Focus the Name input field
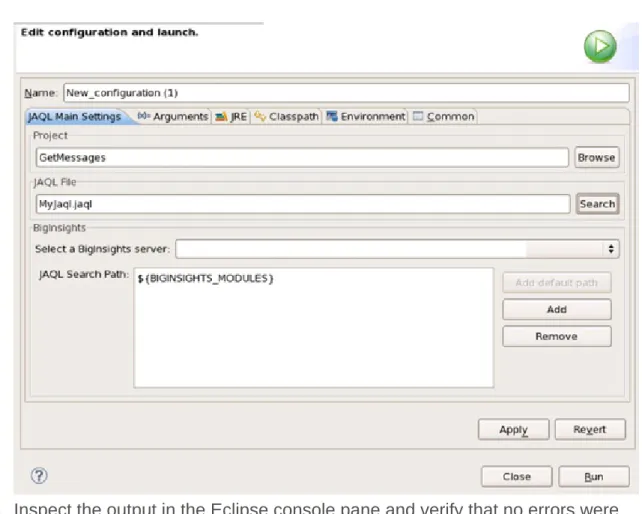 pos(346,93)
